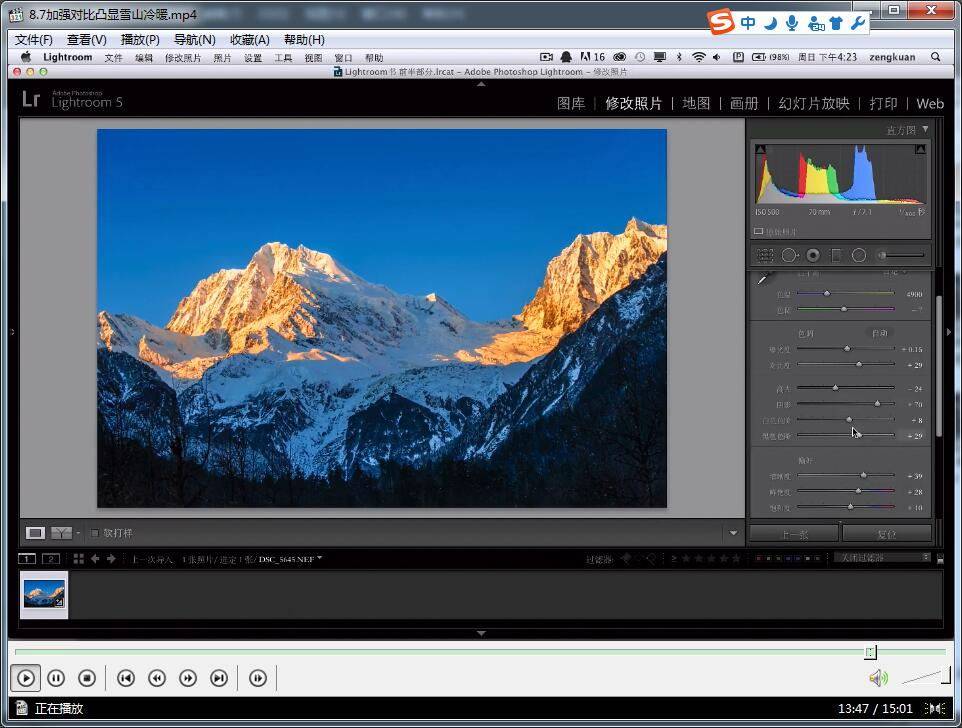Click the Stop button in player
962x728 pixels.
[87, 678]
